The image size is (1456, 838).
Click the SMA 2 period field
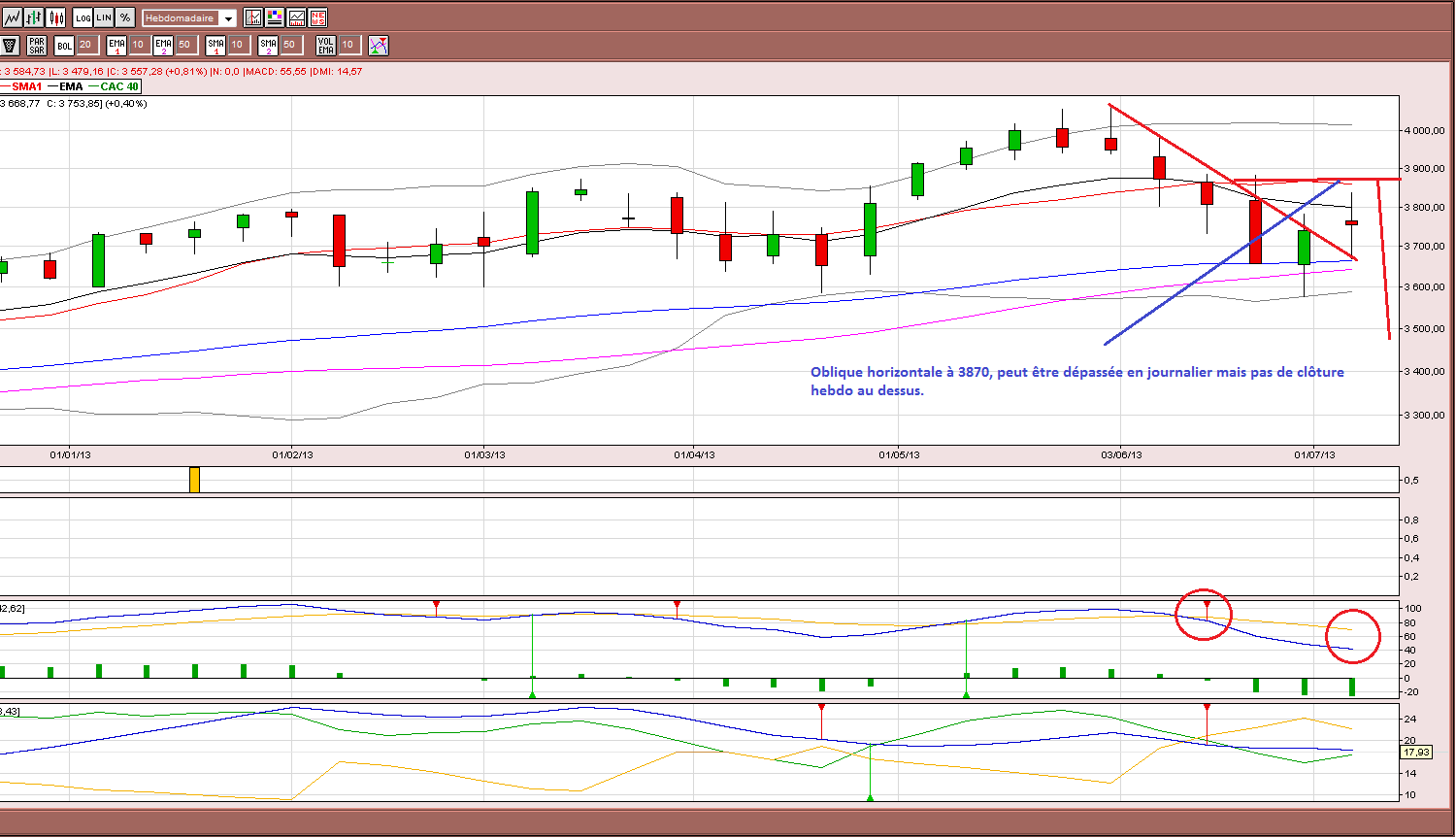coord(290,45)
